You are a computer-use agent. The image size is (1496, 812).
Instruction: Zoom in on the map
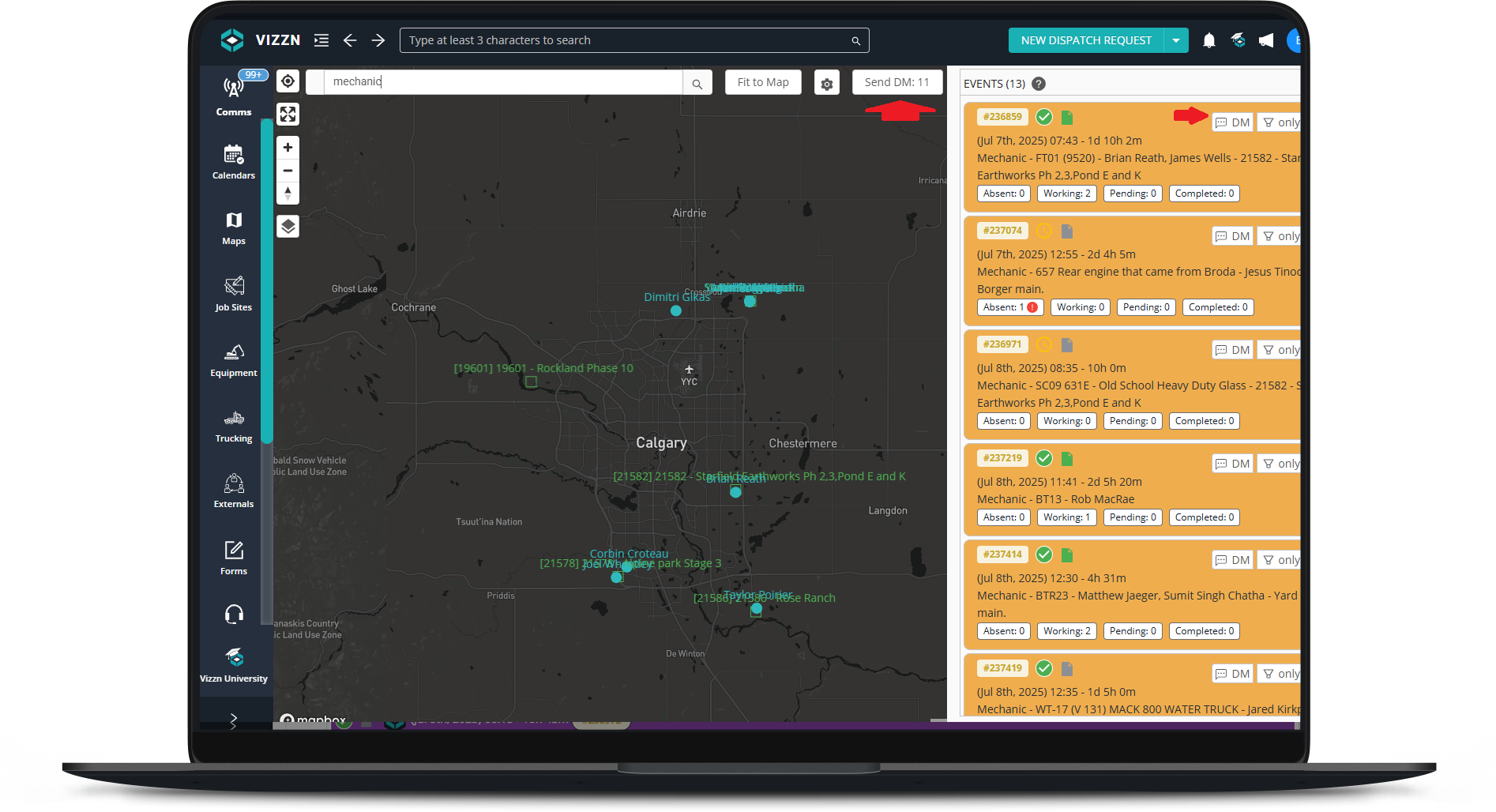pyautogui.click(x=288, y=148)
